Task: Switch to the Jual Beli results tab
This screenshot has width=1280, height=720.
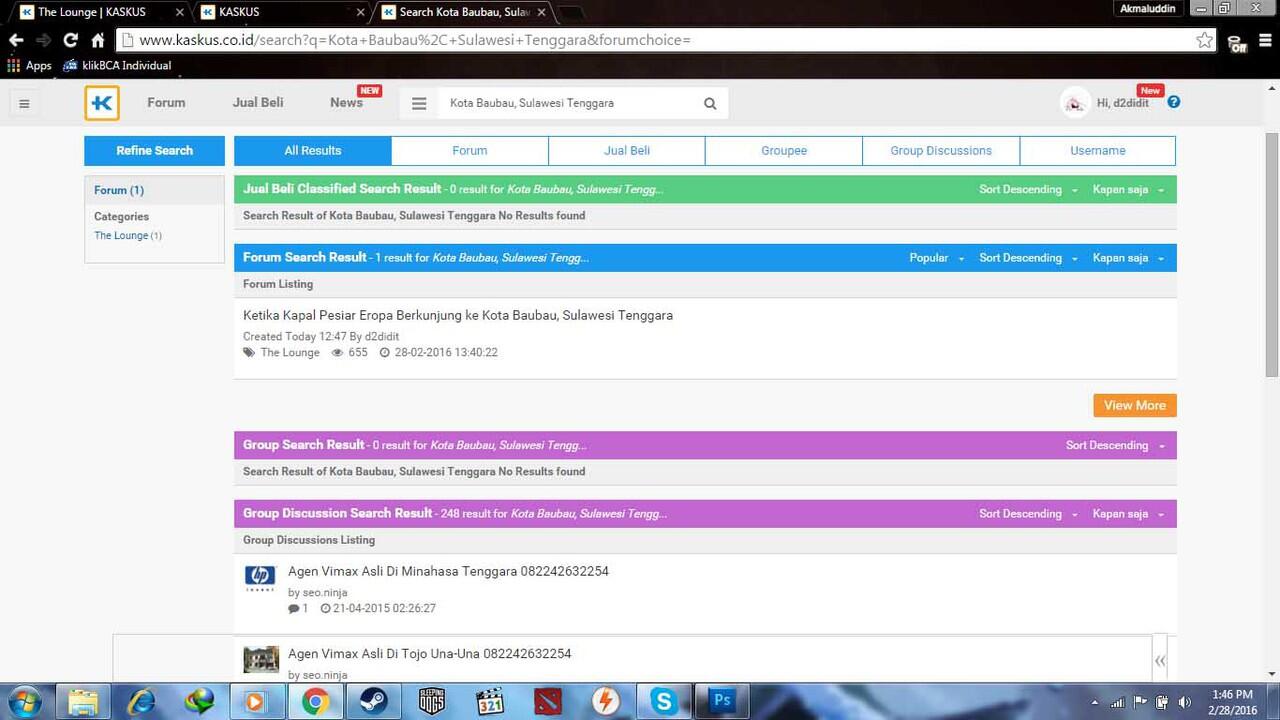Action: 627,151
